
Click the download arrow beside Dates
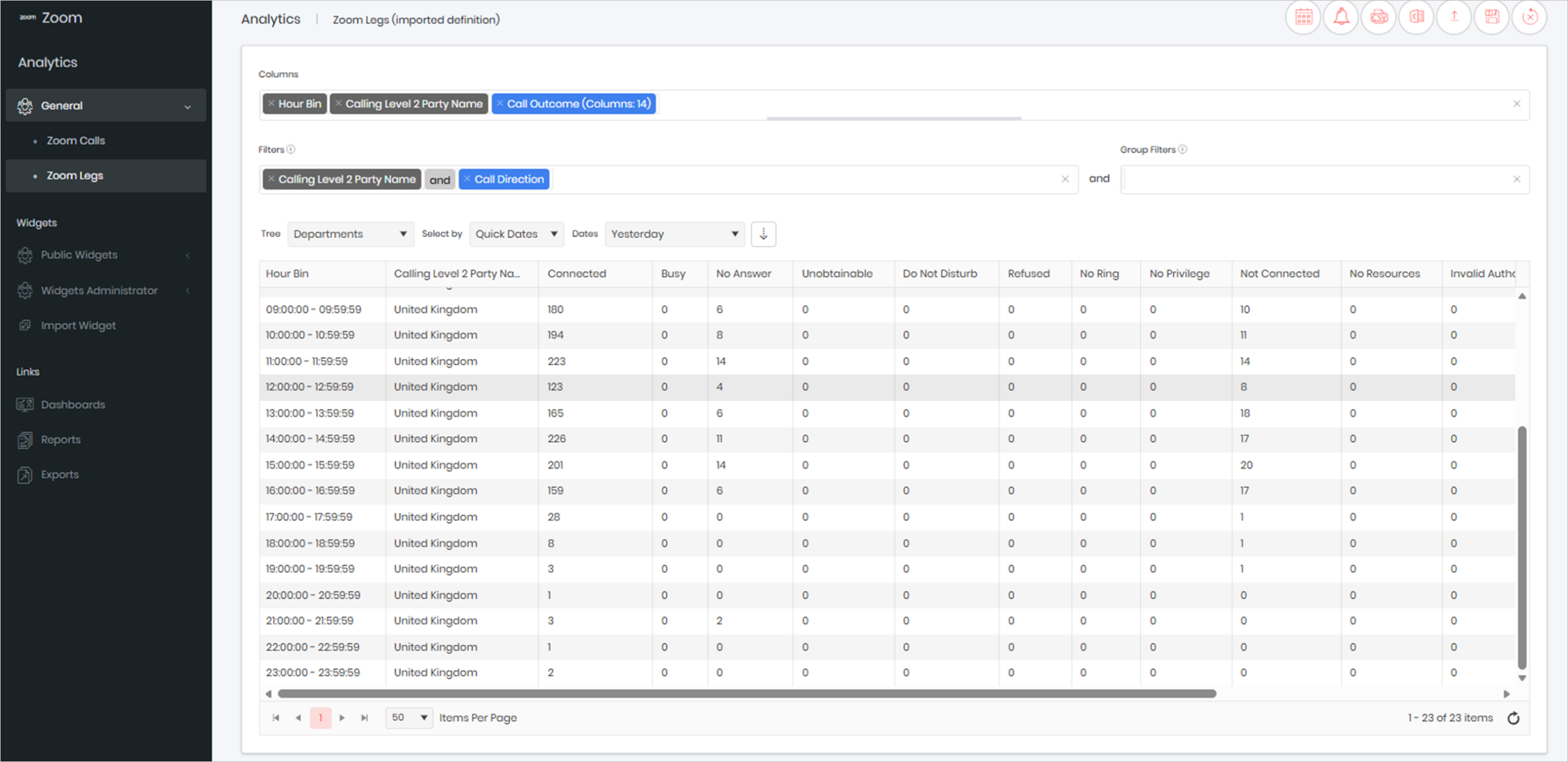[x=763, y=234]
